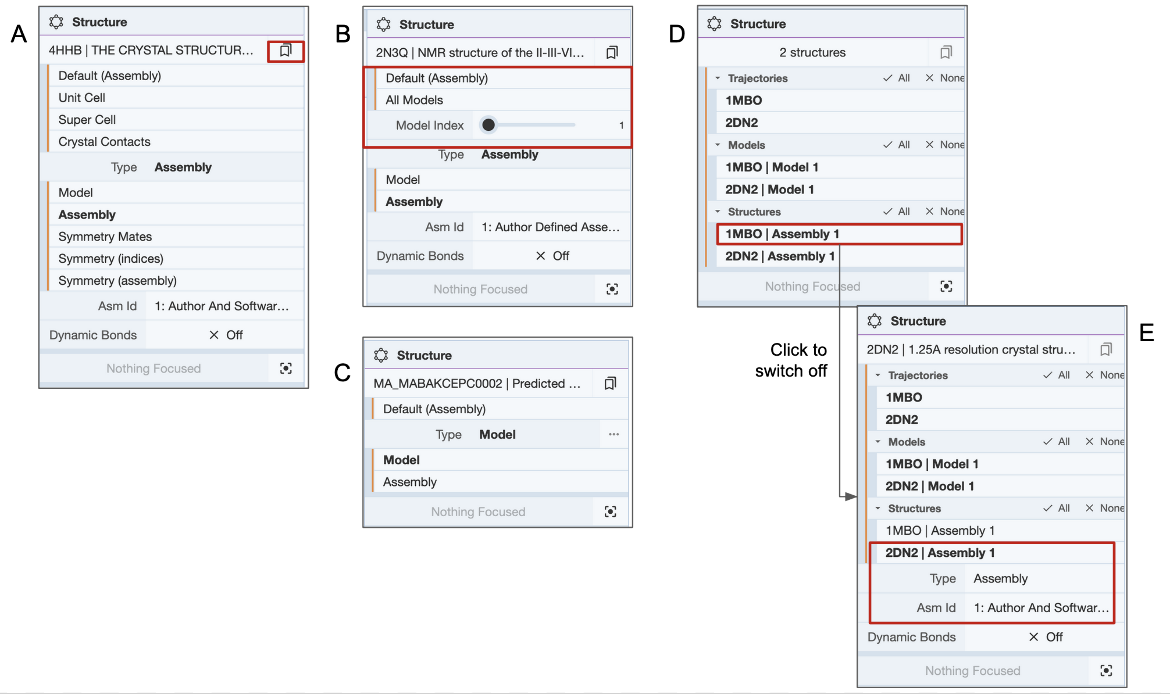1170x694 pixels.
Task: Click the focus target icon in 2N3Q panel
Action: click(612, 289)
